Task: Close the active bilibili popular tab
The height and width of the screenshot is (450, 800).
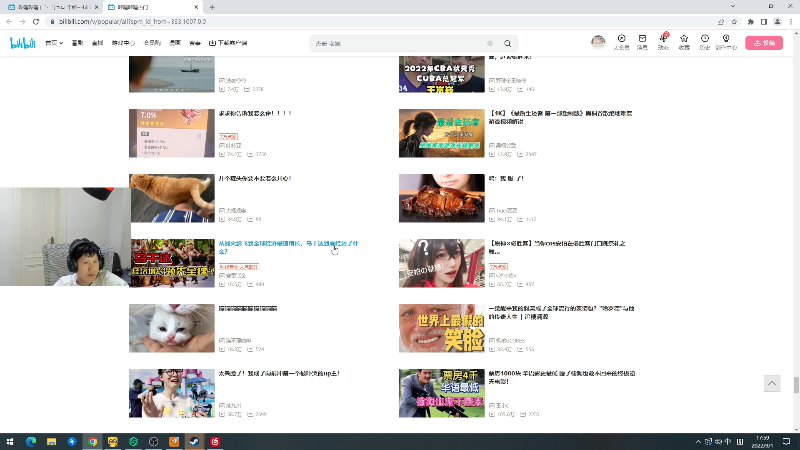Action: 196,7
